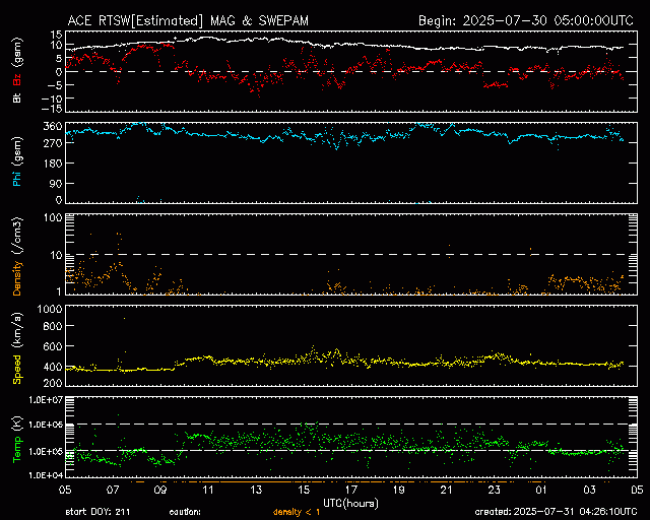650x520 pixels.
Task: Click the '07' hour label on the time axis
Action: tap(113, 490)
